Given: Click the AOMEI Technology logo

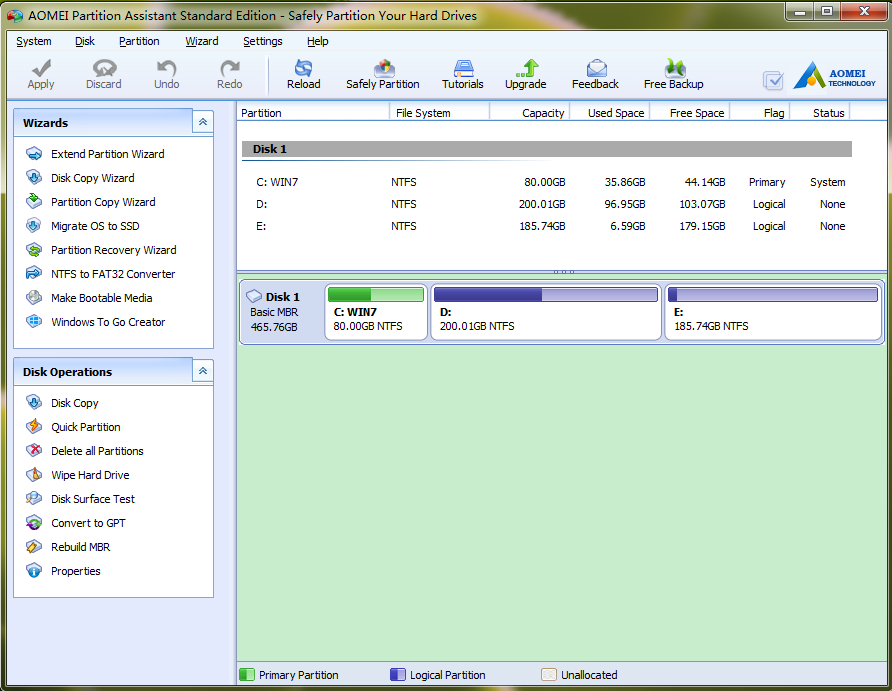Looking at the screenshot, I should click(834, 75).
